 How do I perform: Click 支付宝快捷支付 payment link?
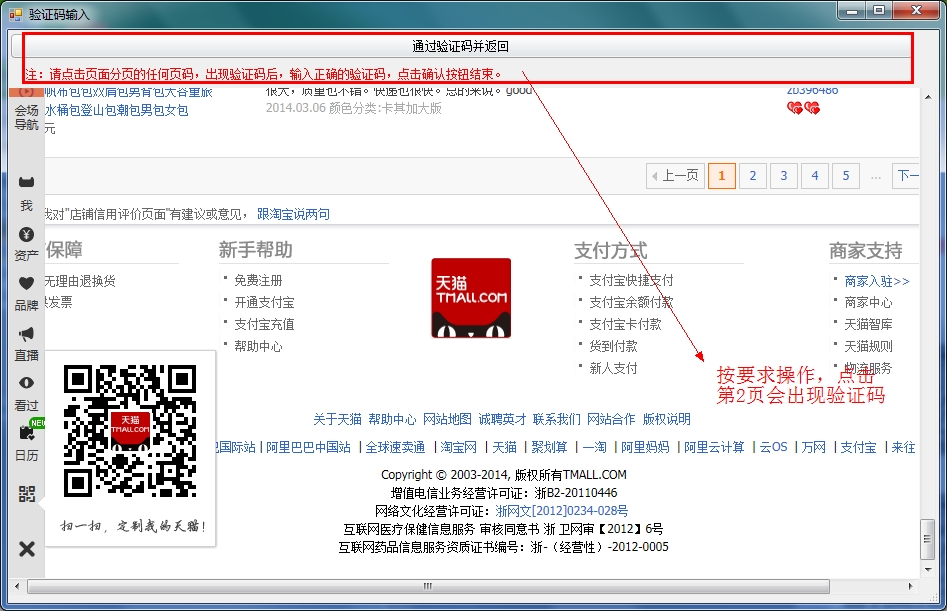pos(631,280)
